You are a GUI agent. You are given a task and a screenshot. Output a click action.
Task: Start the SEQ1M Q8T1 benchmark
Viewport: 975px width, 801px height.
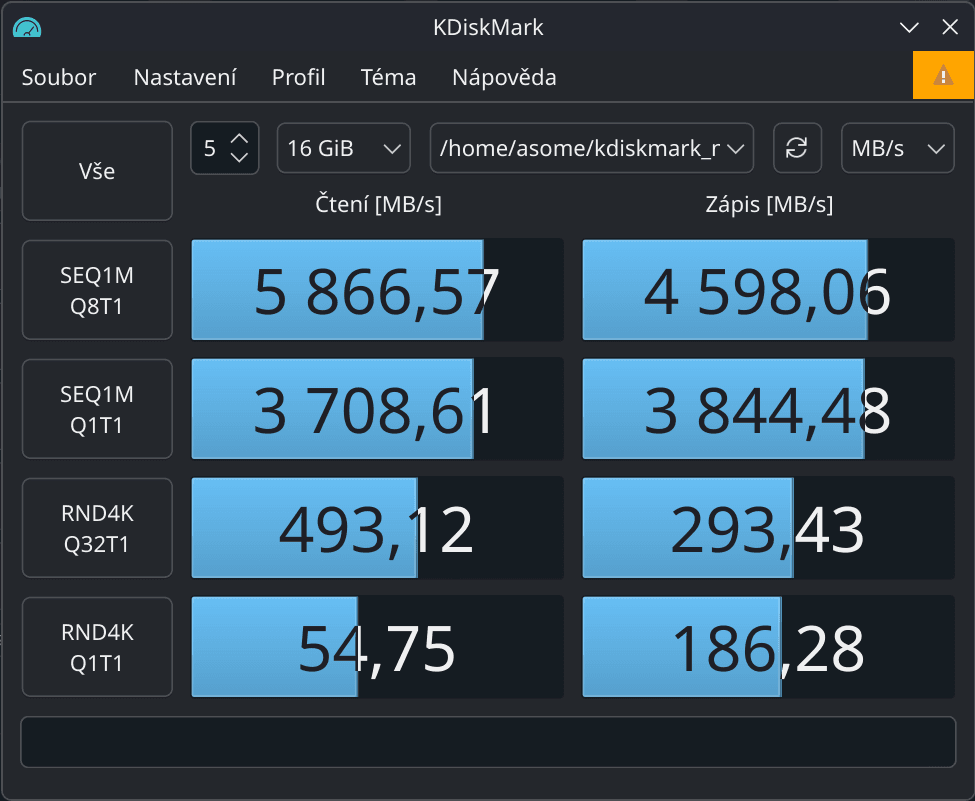[97, 290]
